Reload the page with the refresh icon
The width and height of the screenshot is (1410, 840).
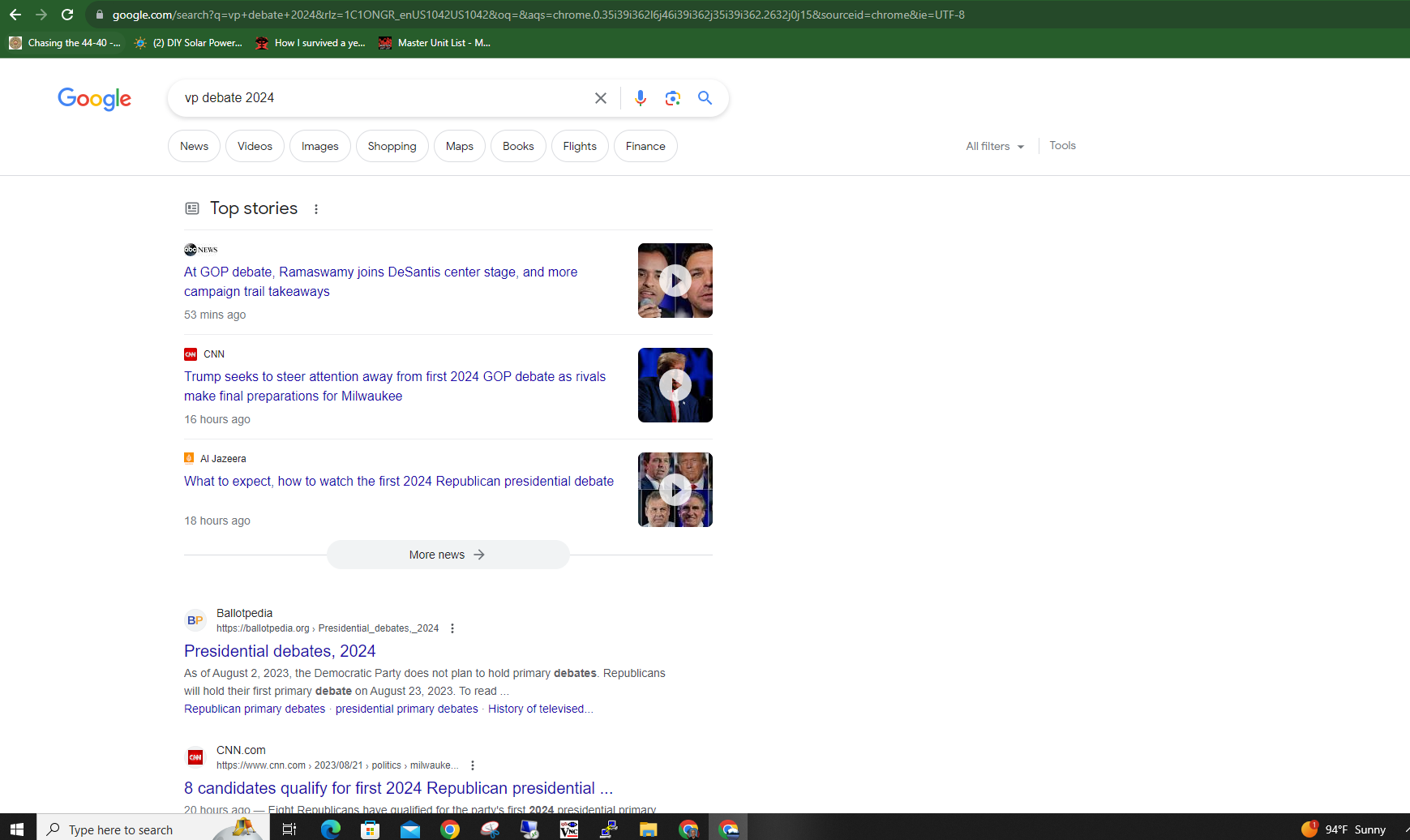(x=67, y=15)
